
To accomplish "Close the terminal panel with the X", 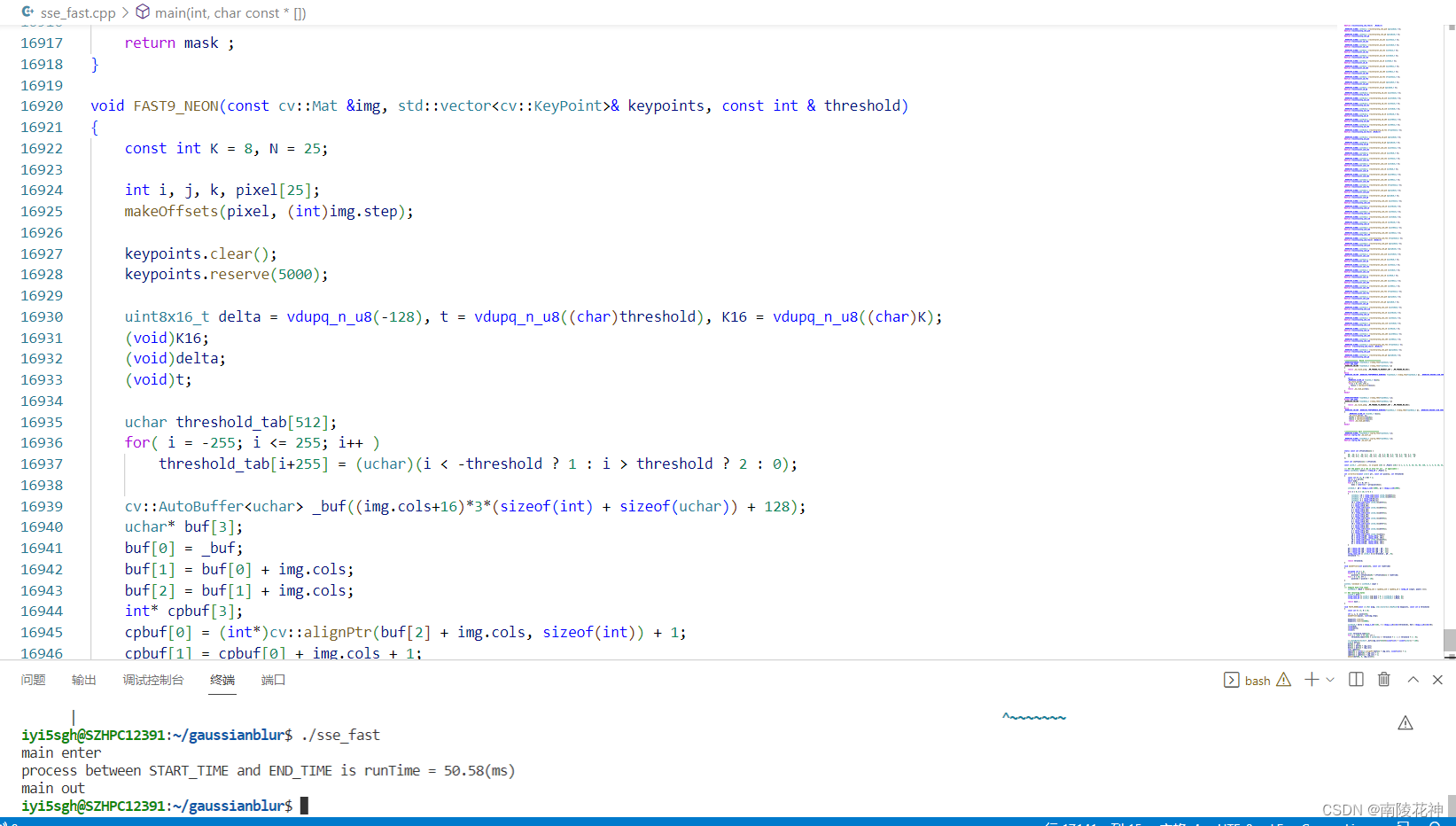I will [x=1437, y=679].
